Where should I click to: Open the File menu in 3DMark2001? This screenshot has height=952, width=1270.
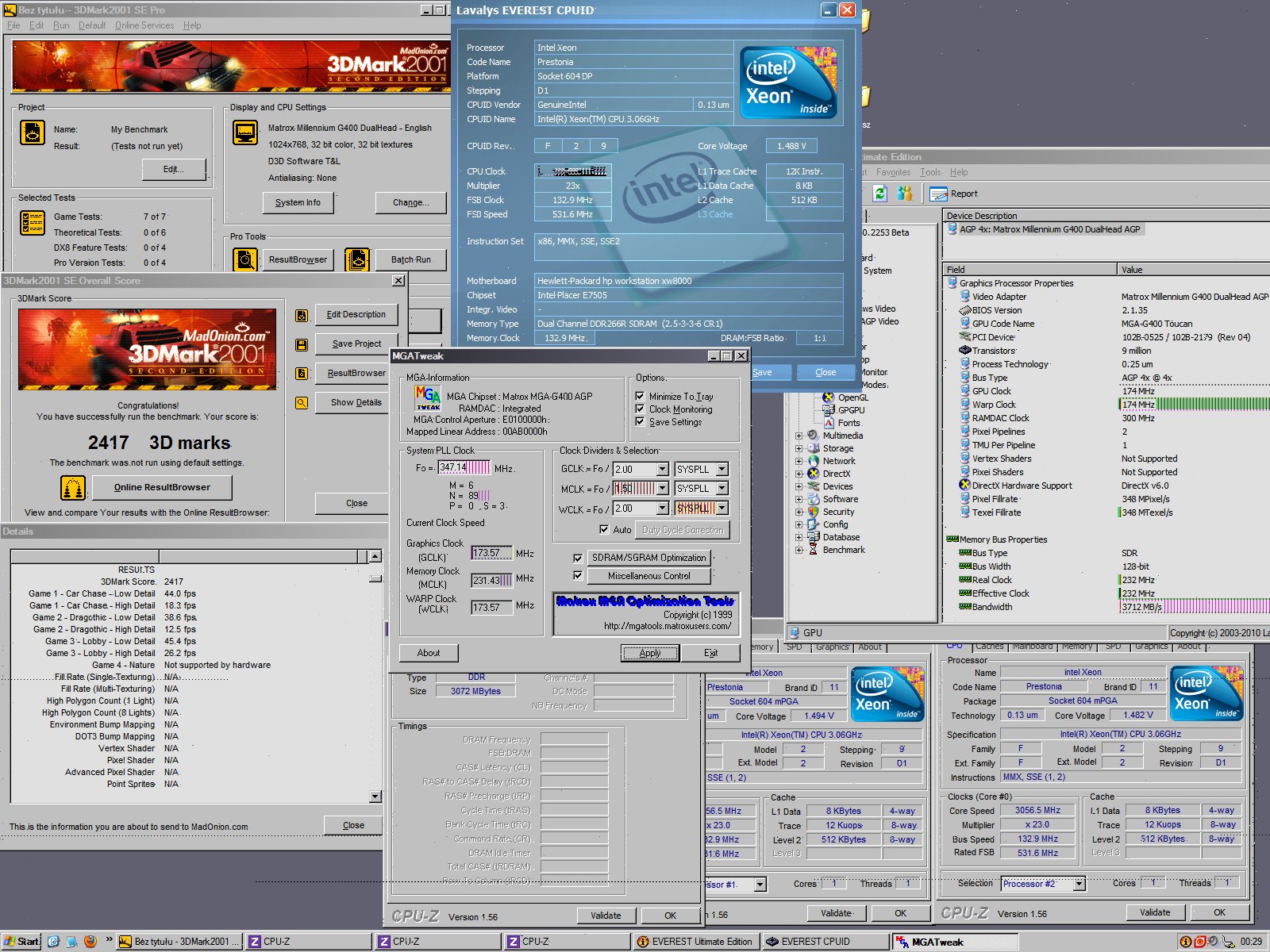(x=13, y=25)
